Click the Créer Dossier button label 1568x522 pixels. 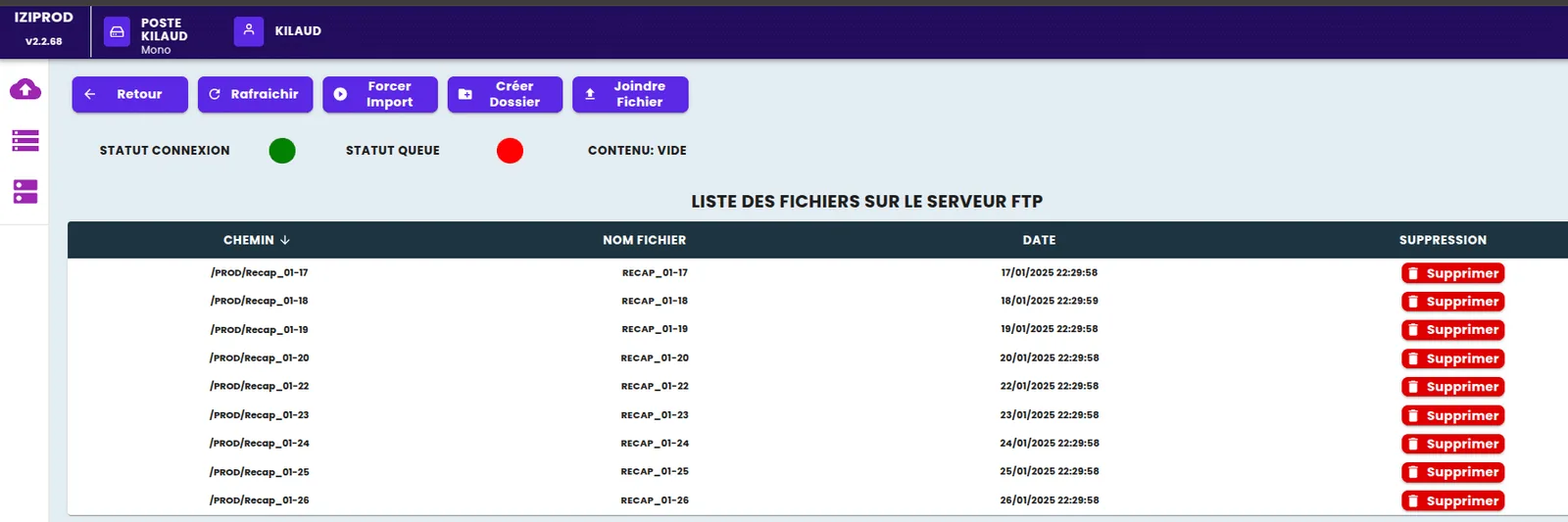[514, 94]
